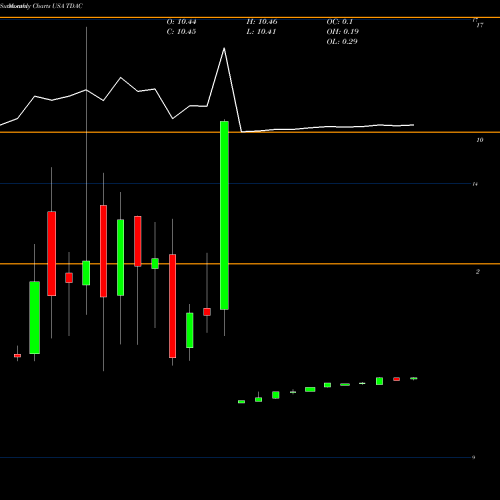Screen dimensions: 500x500
Task: Click the '14' axis label
Action: pyautogui.click(x=475, y=184)
